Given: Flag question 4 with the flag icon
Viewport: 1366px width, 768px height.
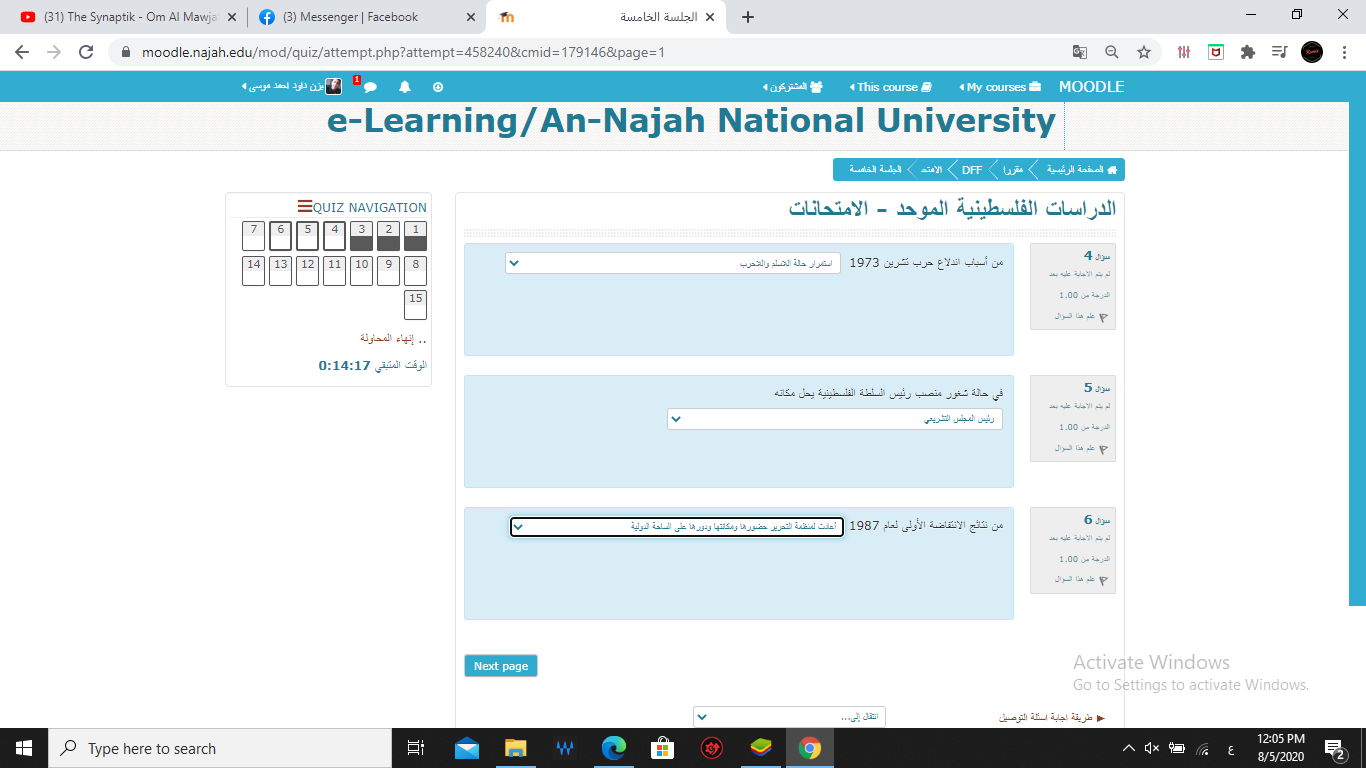Looking at the screenshot, I should (x=1103, y=317).
